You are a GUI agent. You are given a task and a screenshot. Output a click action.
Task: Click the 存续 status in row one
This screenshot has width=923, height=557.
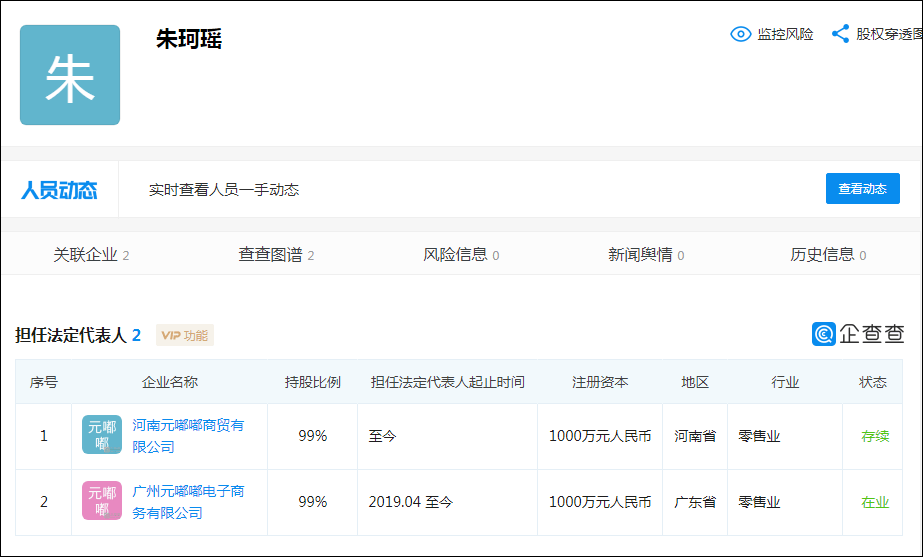coord(875,436)
